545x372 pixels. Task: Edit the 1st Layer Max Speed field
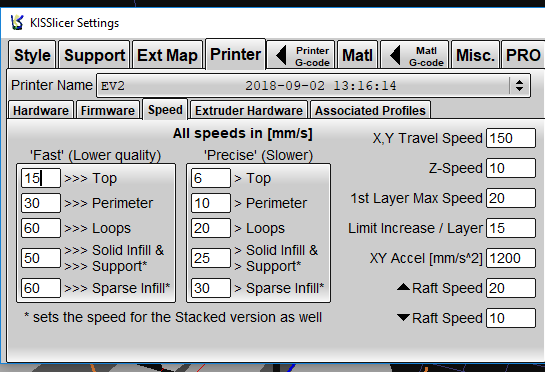[511, 198]
